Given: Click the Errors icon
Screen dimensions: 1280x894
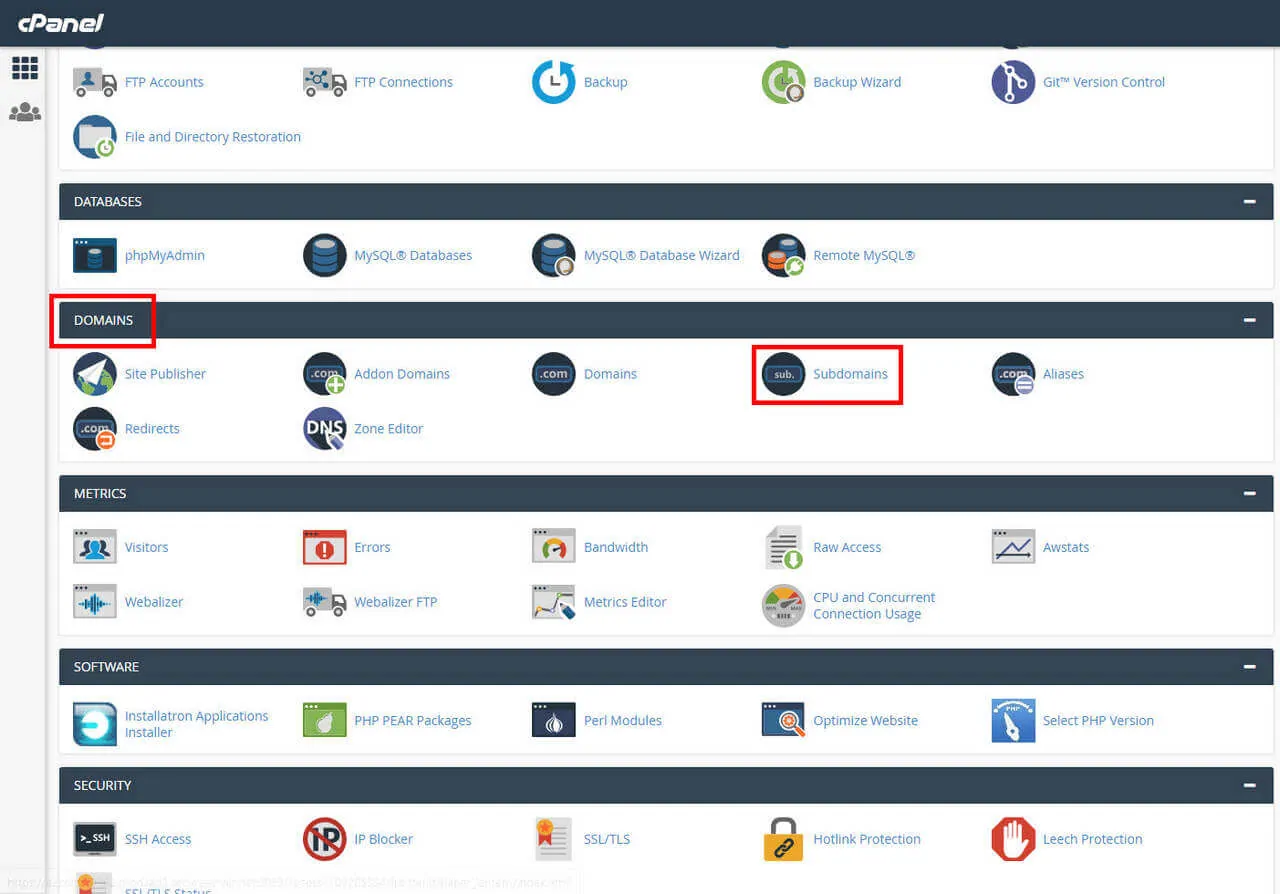Looking at the screenshot, I should 324,547.
